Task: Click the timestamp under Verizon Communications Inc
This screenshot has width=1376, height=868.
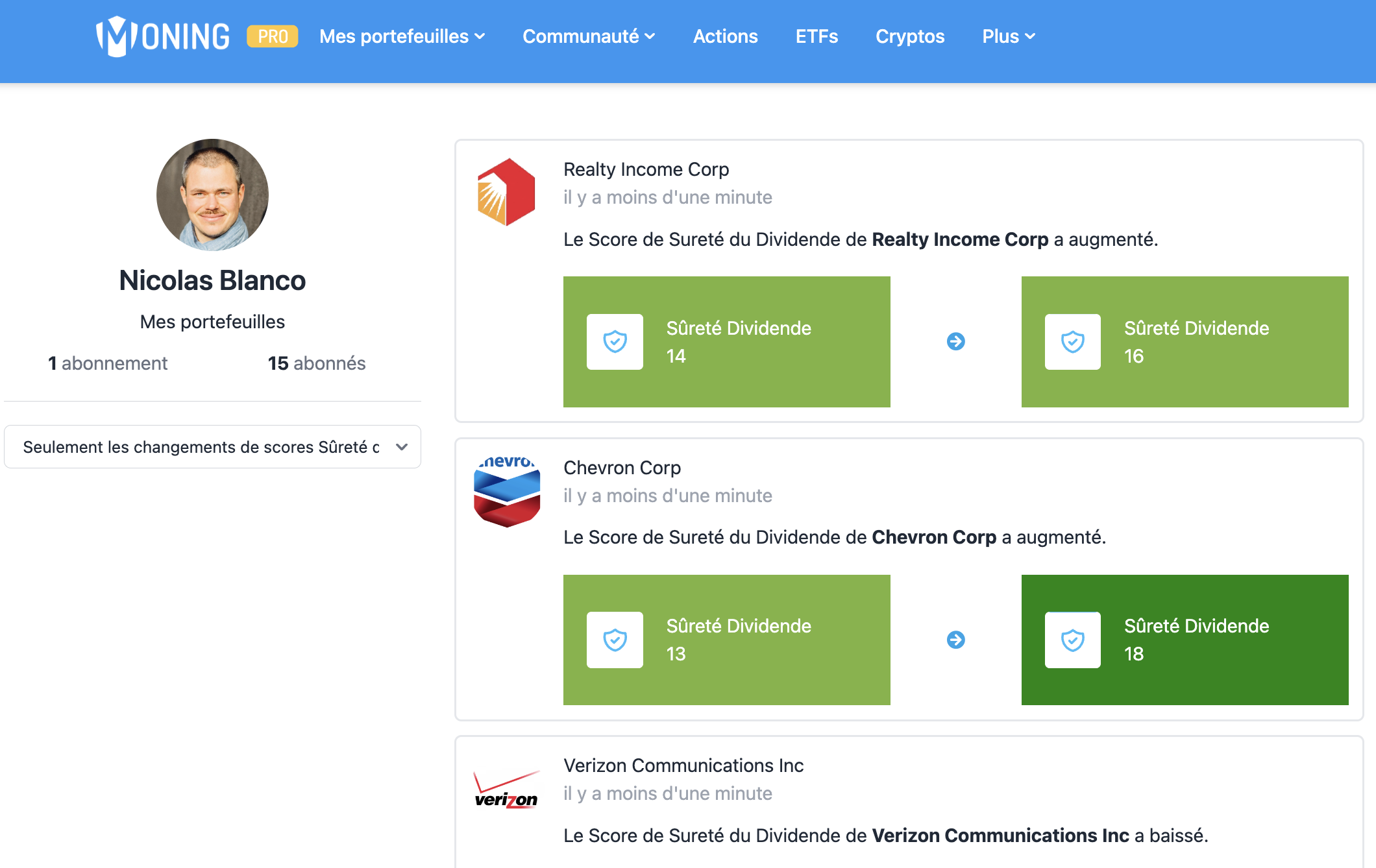Action: (668, 793)
